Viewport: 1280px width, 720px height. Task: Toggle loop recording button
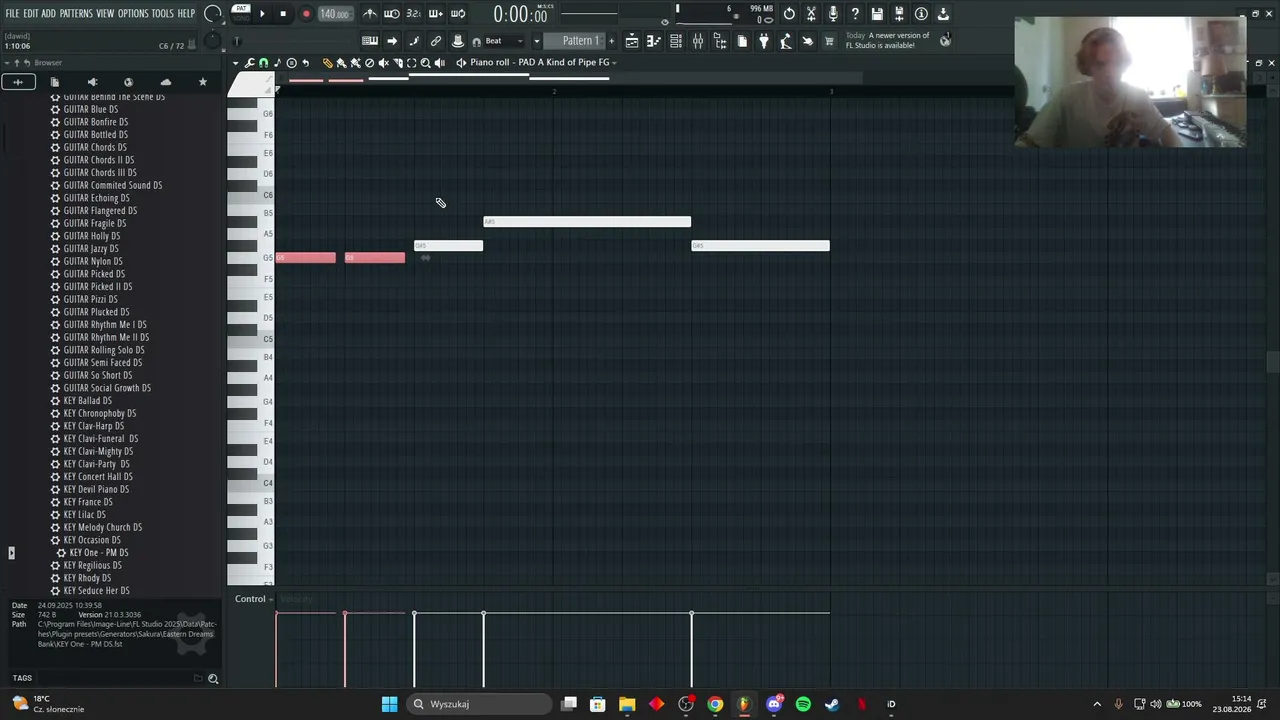pos(458,14)
